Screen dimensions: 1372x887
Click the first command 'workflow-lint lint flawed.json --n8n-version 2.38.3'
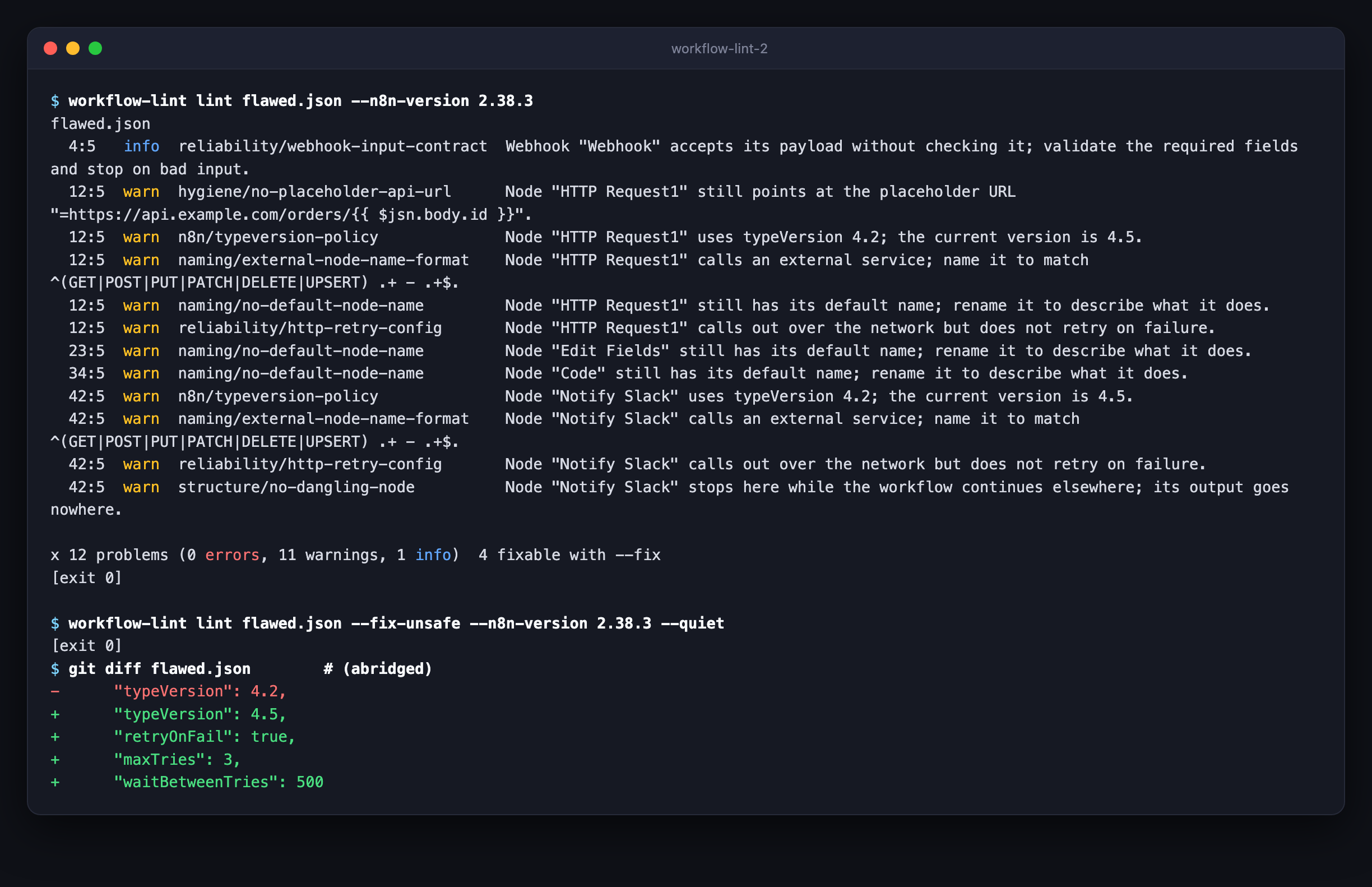click(x=300, y=101)
